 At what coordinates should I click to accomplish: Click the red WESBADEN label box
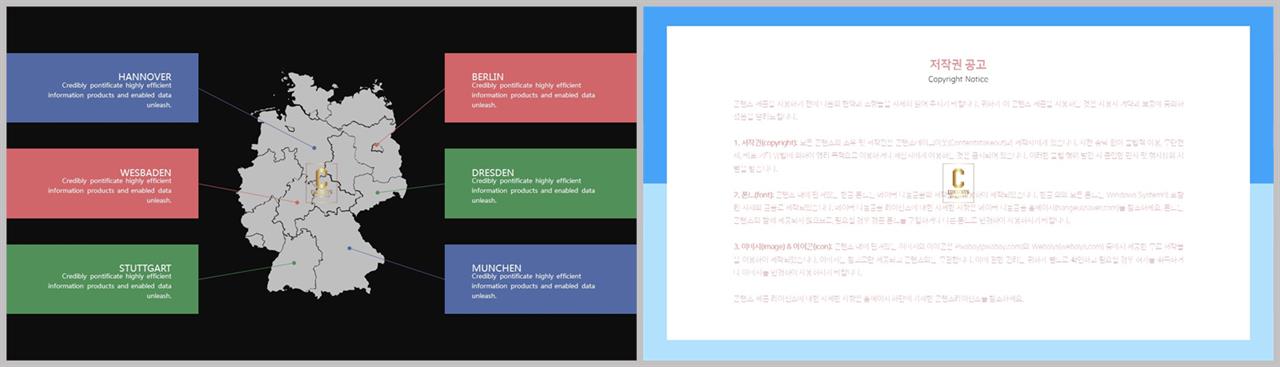click(102, 184)
